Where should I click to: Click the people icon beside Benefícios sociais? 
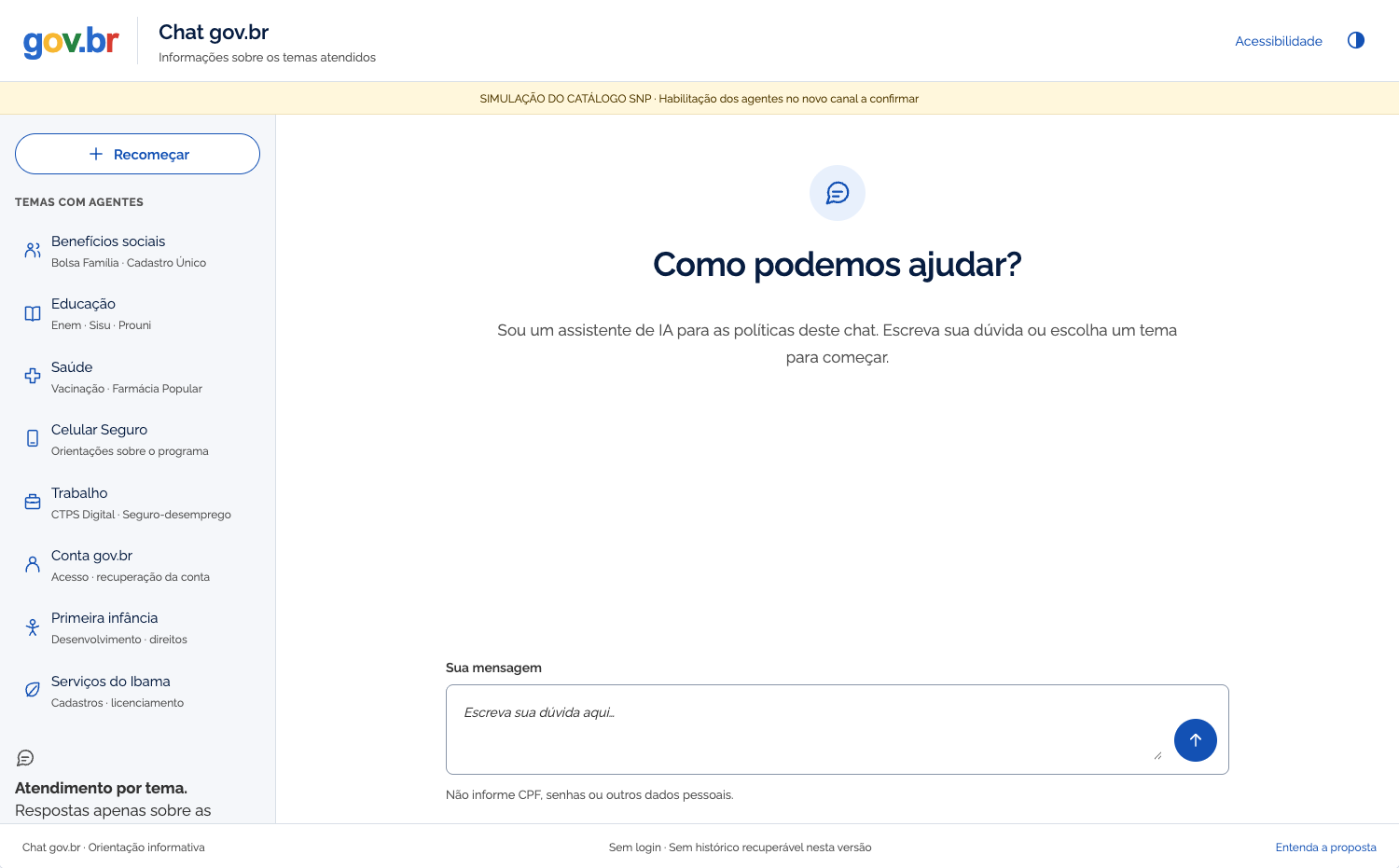pyautogui.click(x=33, y=251)
